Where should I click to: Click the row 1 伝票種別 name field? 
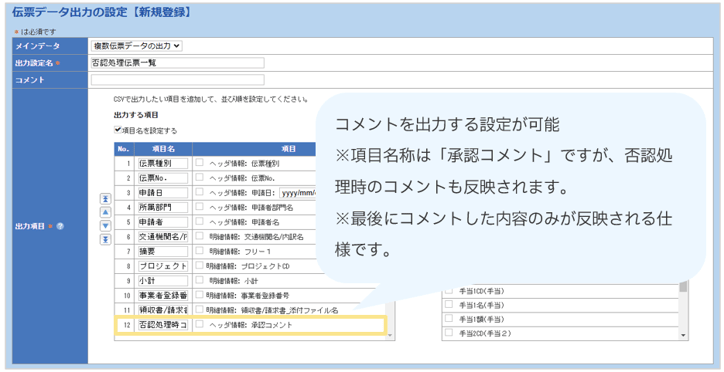(163, 163)
